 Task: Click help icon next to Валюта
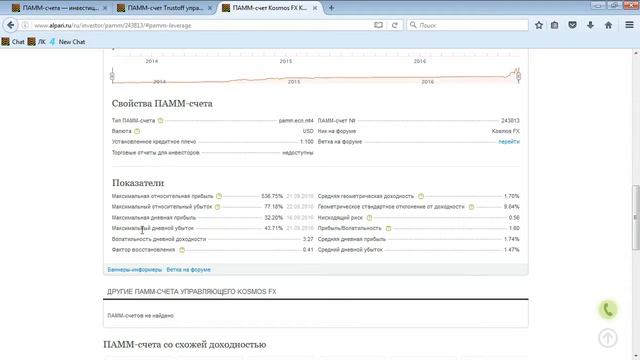137,131
